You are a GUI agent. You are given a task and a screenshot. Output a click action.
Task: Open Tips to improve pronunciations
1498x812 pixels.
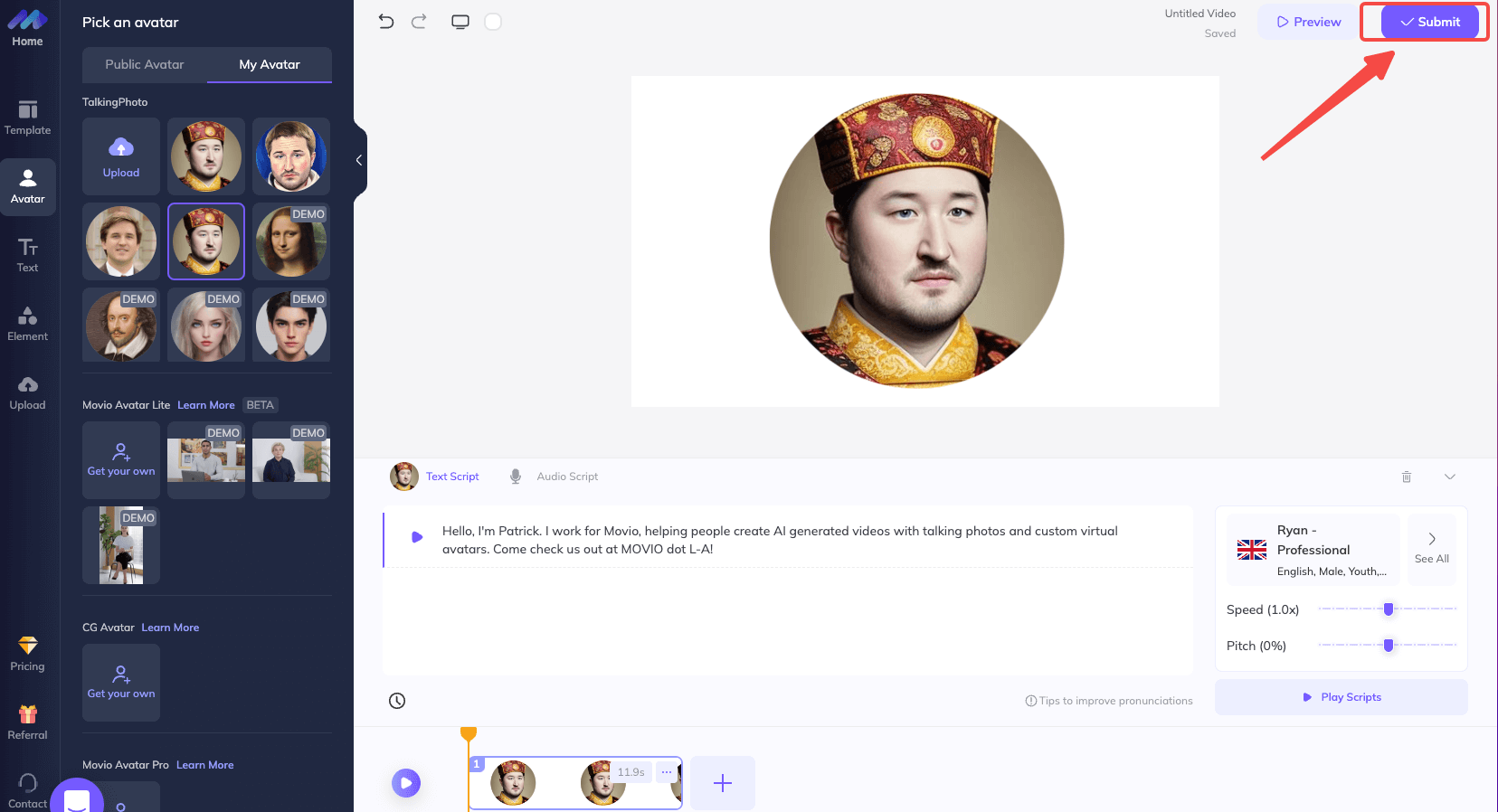tap(1109, 701)
